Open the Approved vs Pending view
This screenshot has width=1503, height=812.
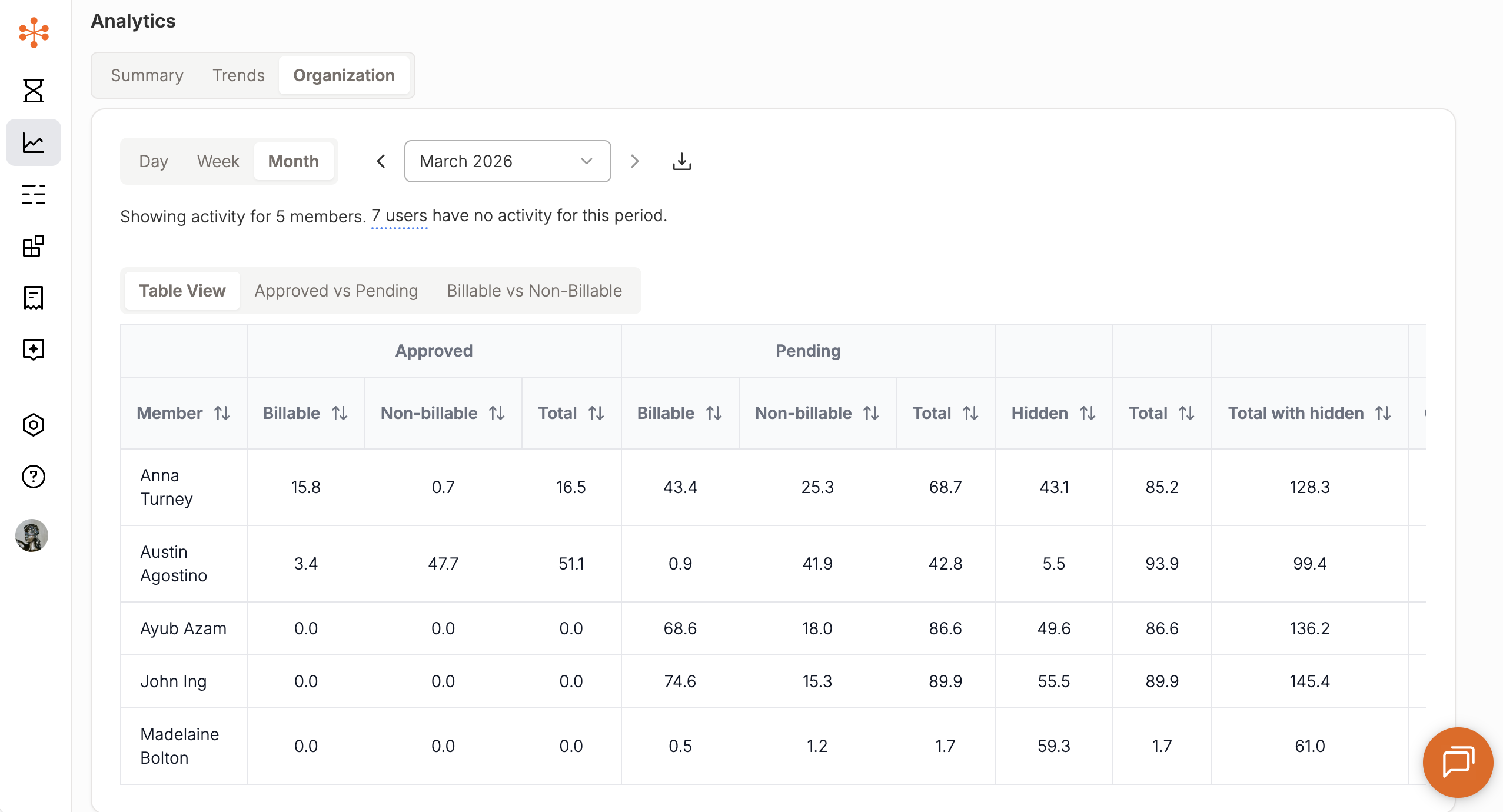[x=336, y=291]
